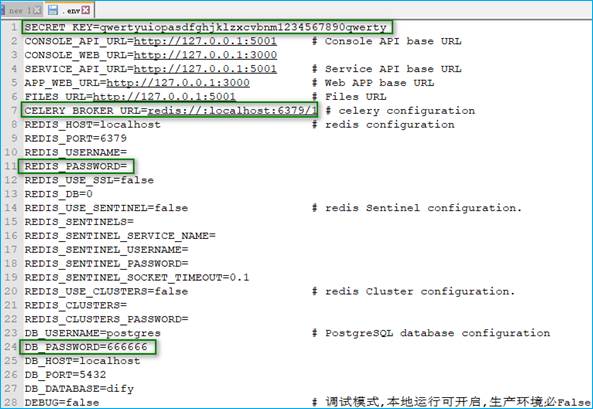Click the FILES_URL hyperlink on line 6

point(165,96)
